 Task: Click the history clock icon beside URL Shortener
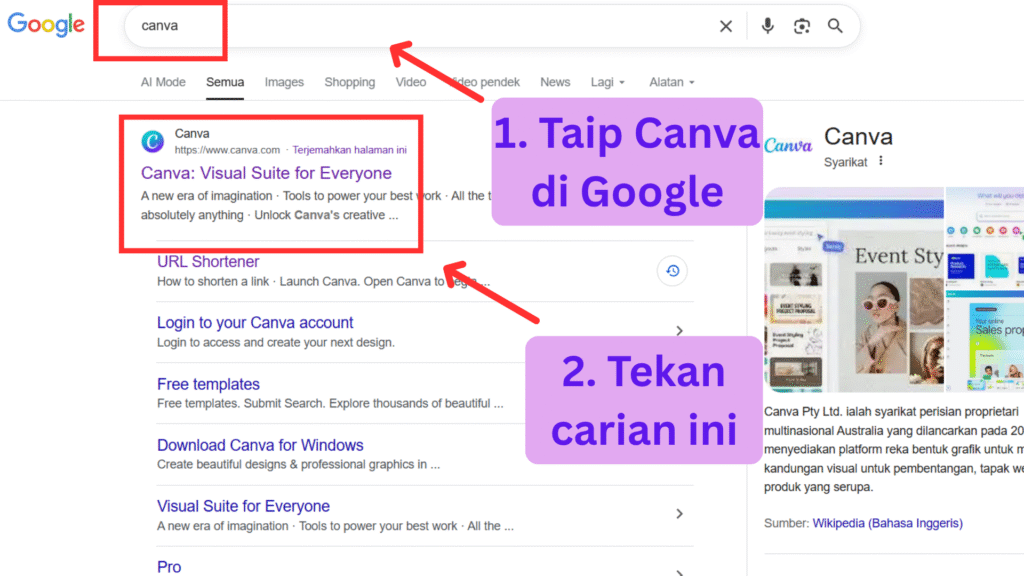point(673,271)
